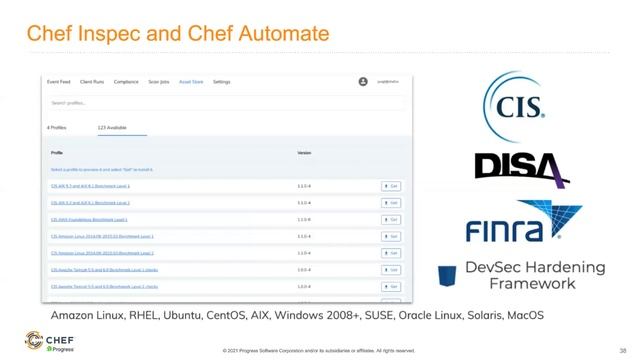Click the Progress Software copyright footer

click(319, 351)
